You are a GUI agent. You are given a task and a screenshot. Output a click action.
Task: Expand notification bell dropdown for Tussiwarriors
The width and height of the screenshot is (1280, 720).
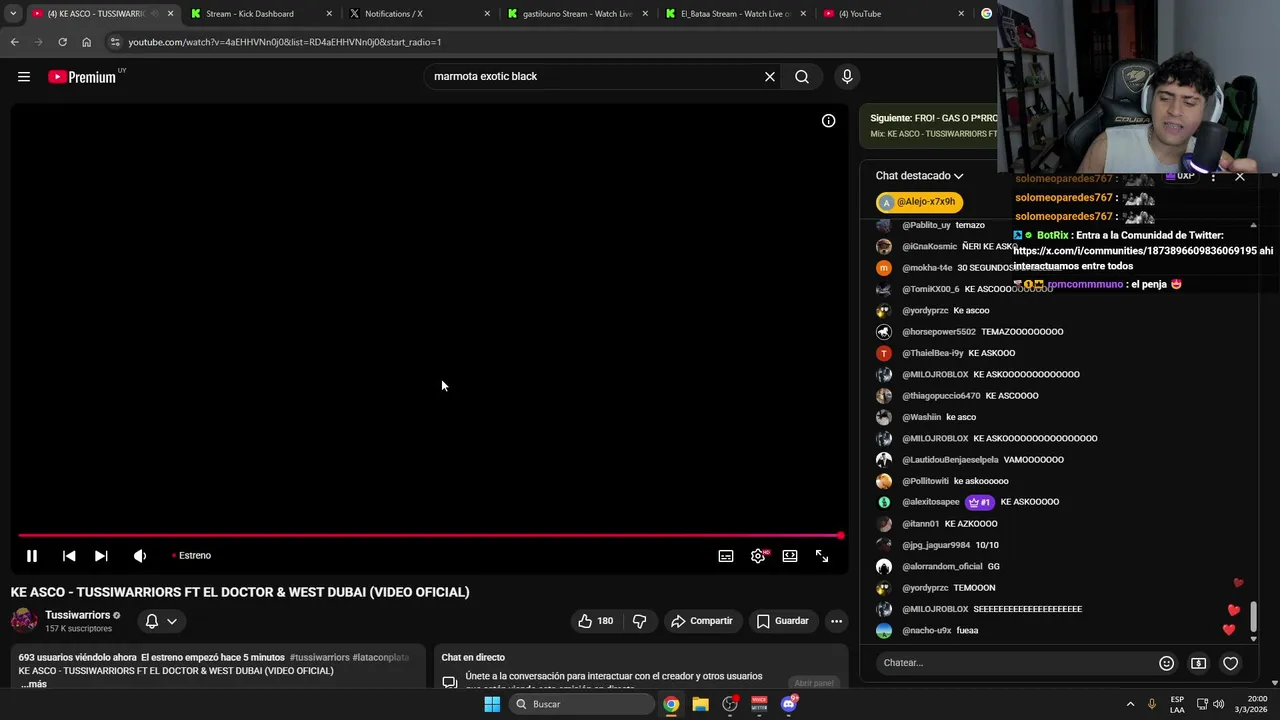click(161, 621)
